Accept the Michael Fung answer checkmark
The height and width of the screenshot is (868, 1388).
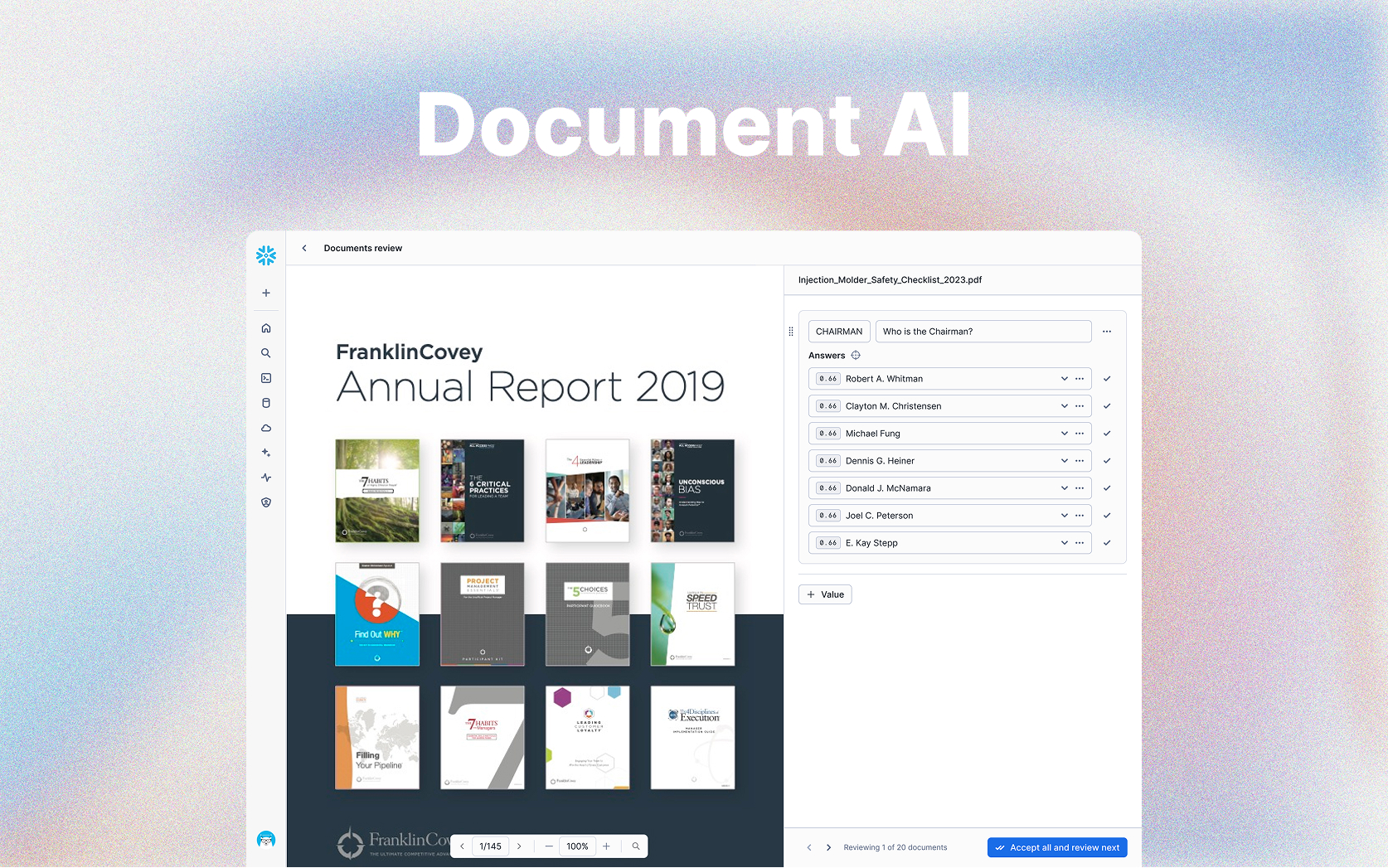[x=1107, y=434]
